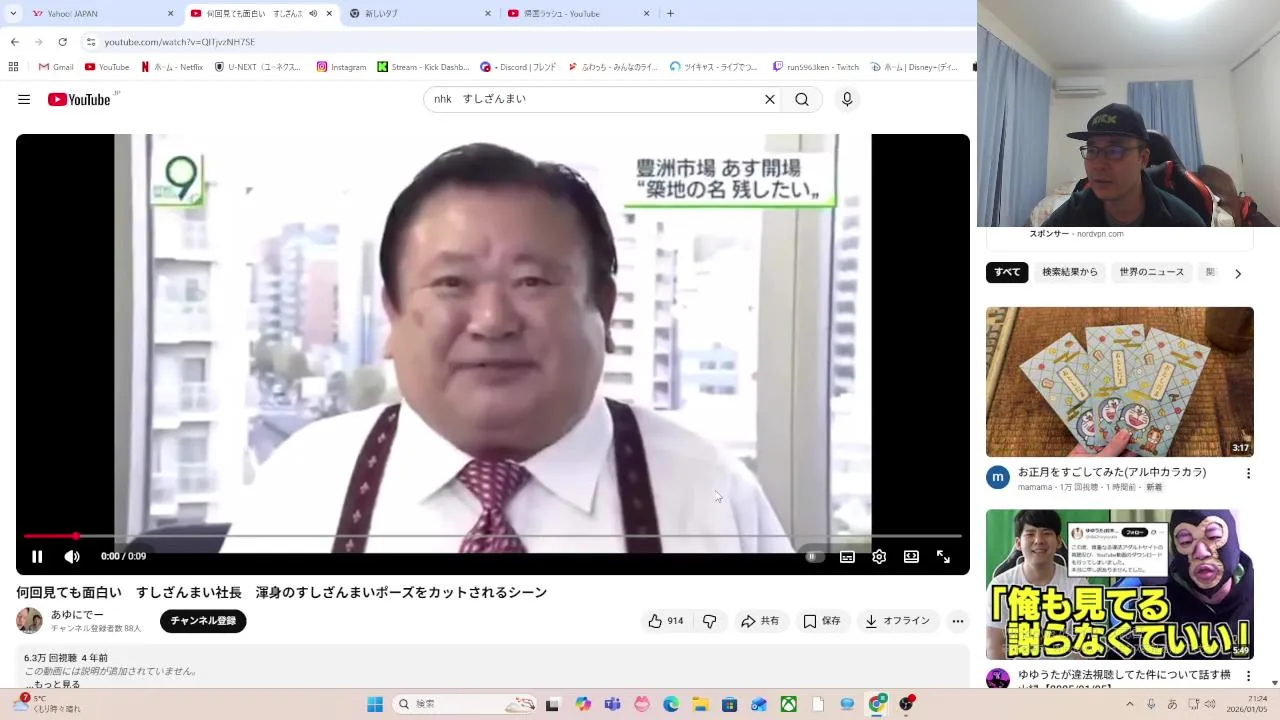Viewport: 1280px width, 720px height.
Task: Clear the search box text
Action: point(770,99)
